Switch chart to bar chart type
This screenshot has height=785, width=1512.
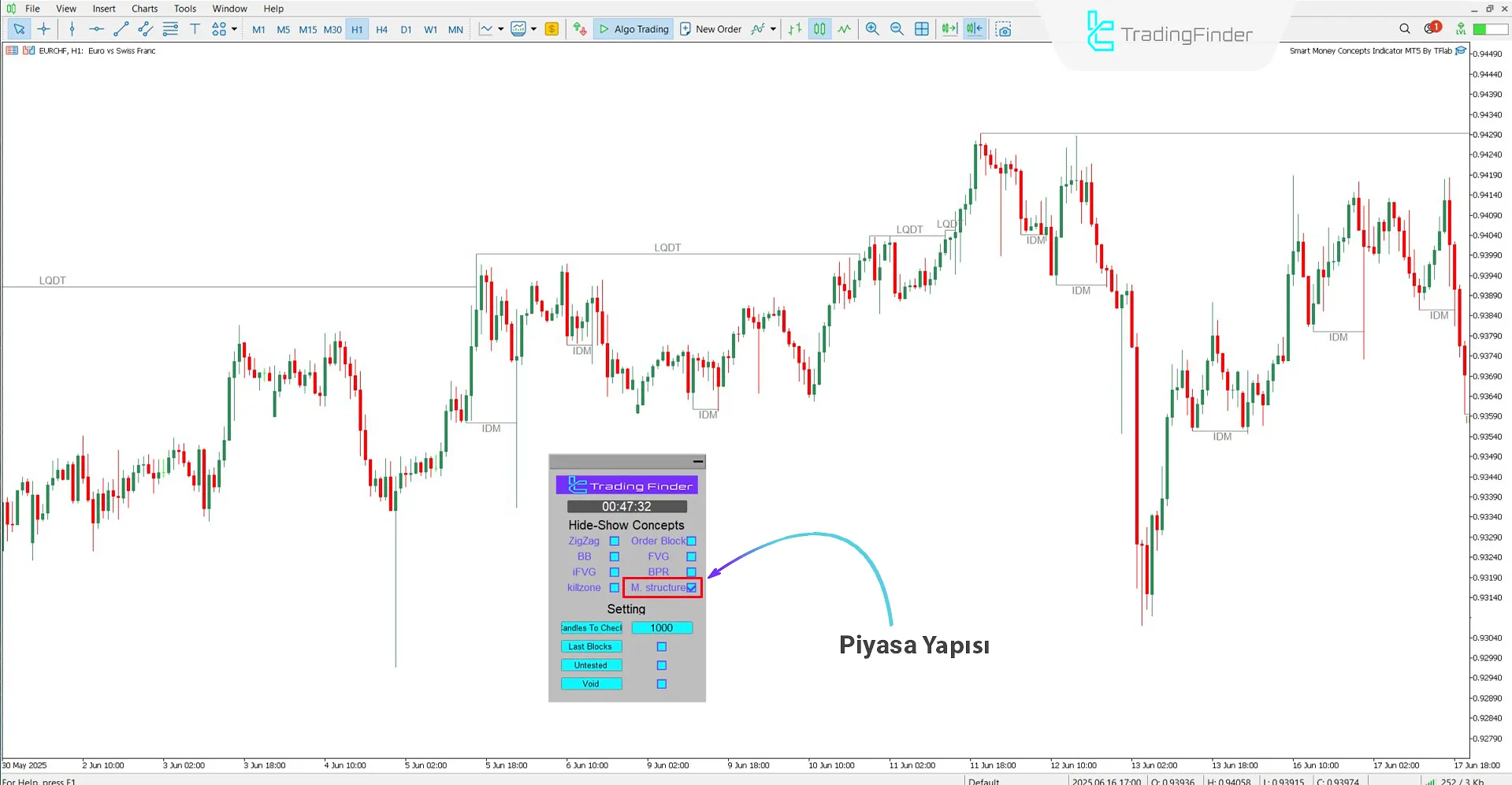pyautogui.click(x=795, y=29)
